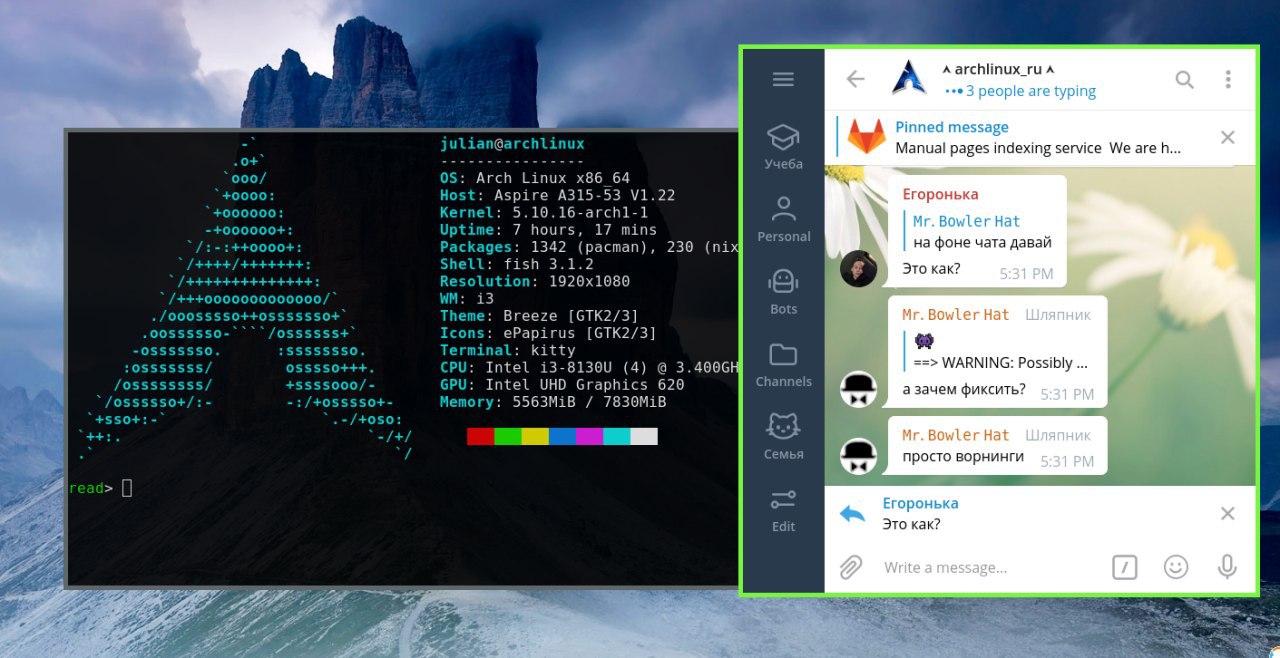Click 'Uptime: 7 hours, 17 mins' in terminal

pos(549,230)
